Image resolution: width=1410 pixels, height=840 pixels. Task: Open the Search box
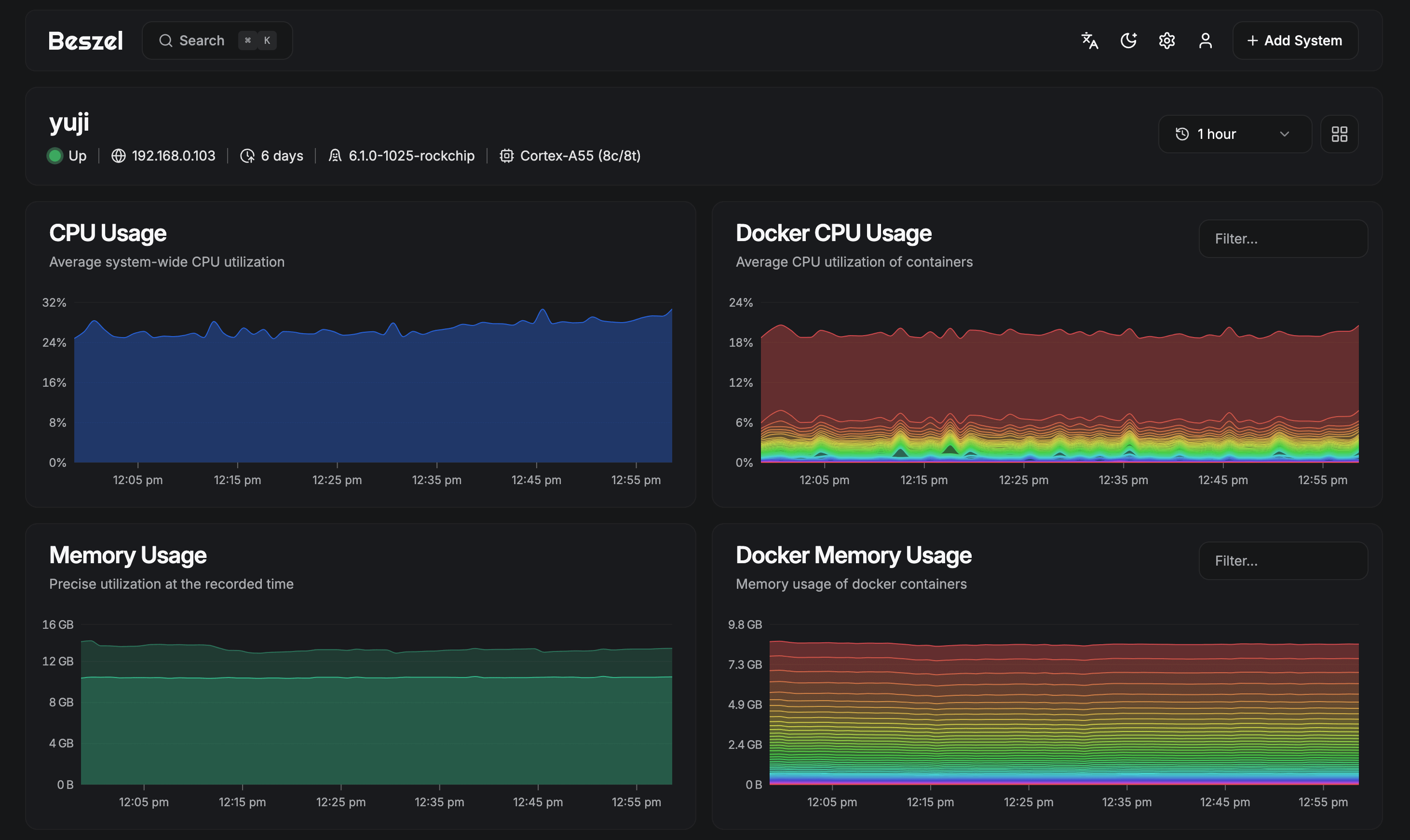(217, 41)
